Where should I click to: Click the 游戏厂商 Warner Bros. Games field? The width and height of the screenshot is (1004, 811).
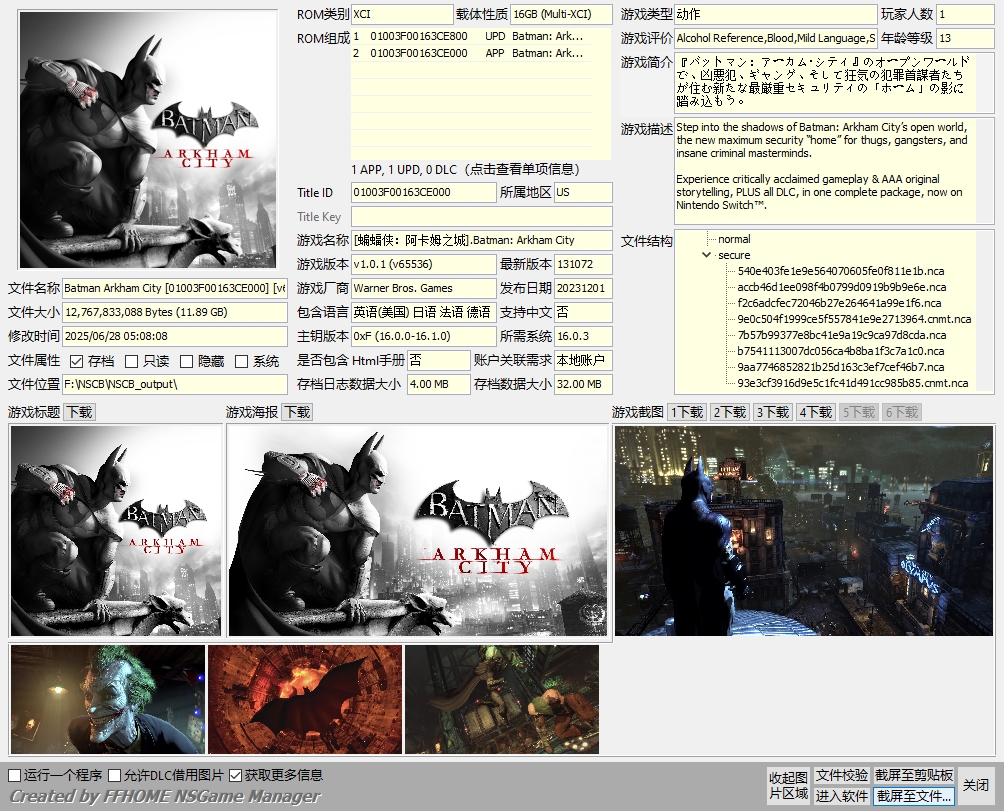[x=423, y=288]
